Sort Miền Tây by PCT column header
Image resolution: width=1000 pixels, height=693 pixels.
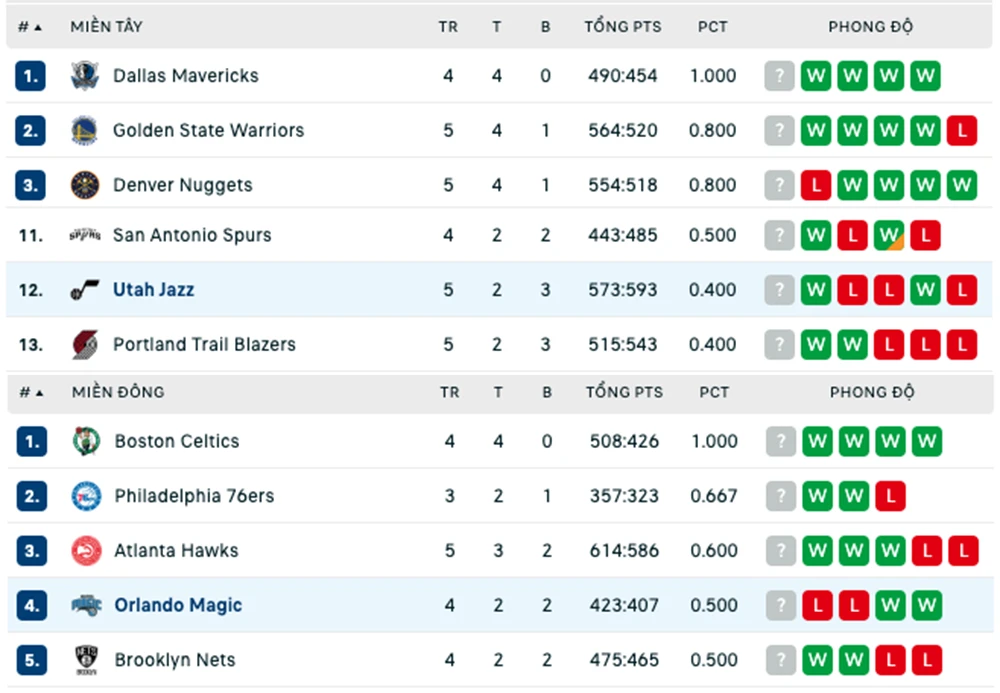(x=712, y=27)
